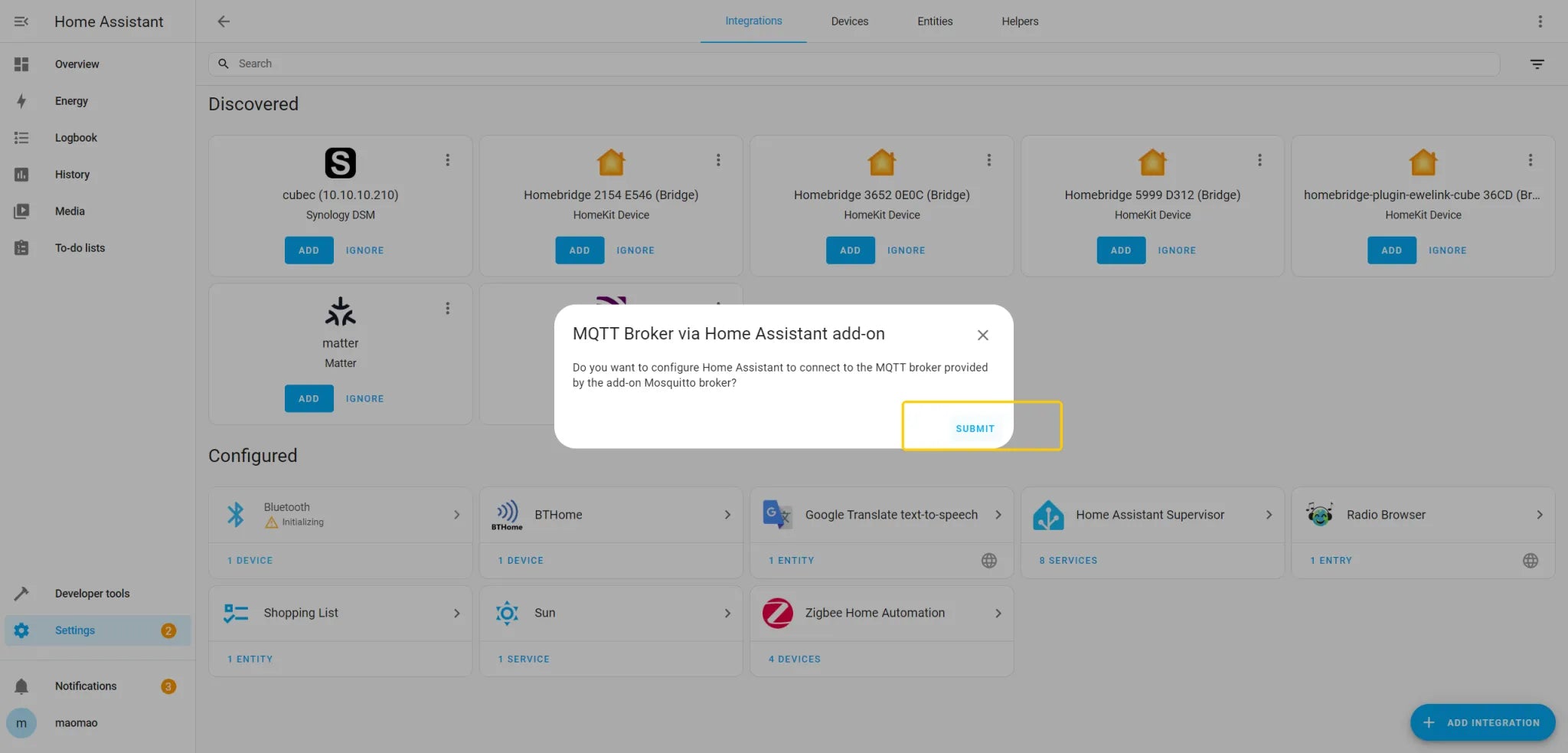Open Supervisor 8 Services link
The width and height of the screenshot is (1568, 753).
click(1068, 561)
